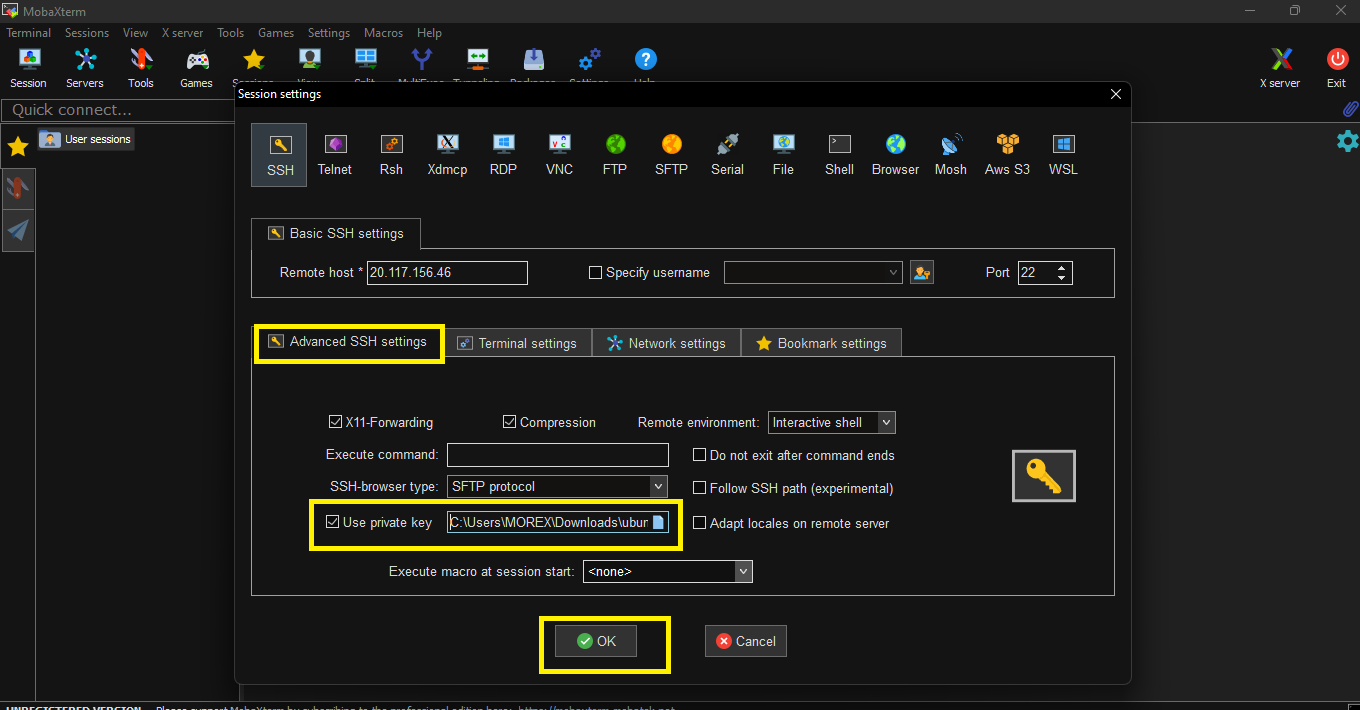This screenshot has height=710, width=1360.
Task: Select the Xdmcp session type
Action: [447, 155]
